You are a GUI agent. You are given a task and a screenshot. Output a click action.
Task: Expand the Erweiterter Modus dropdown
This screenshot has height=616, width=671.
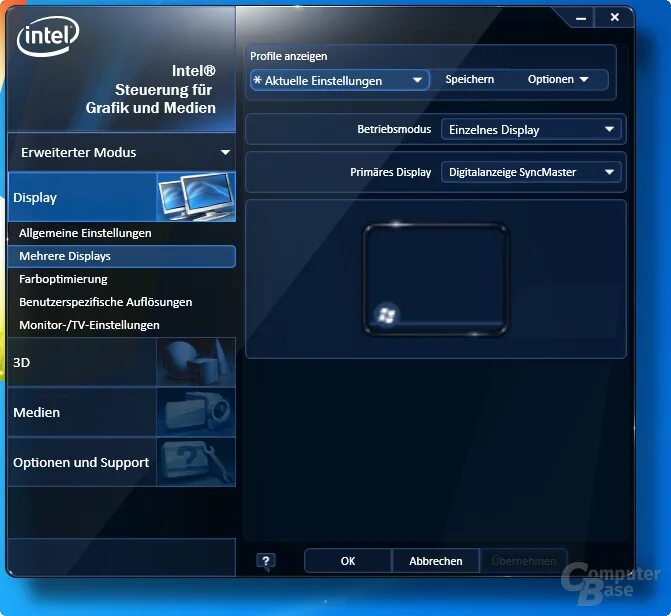point(122,152)
